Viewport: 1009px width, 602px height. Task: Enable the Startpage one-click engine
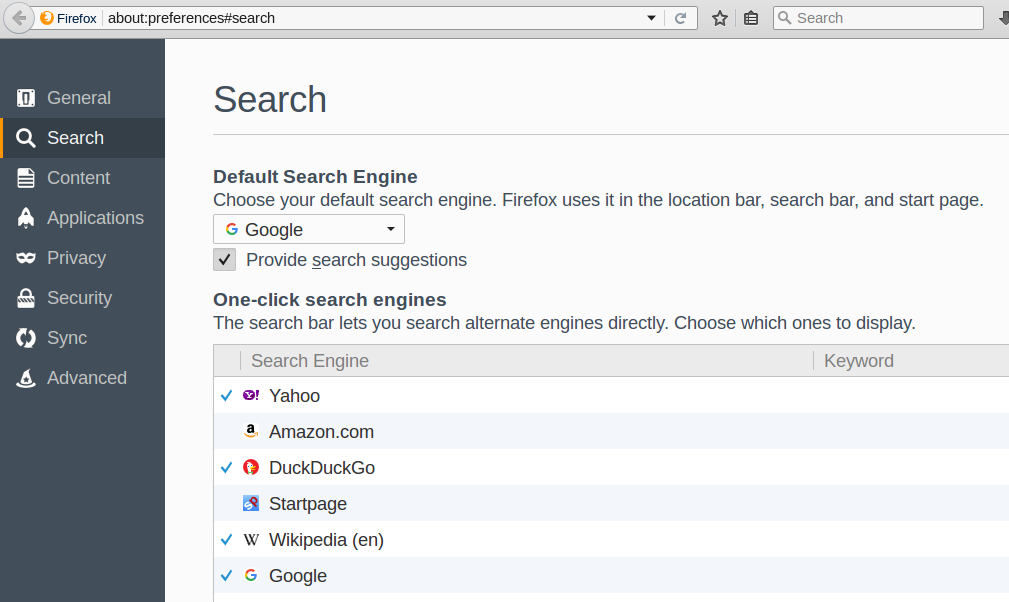[x=227, y=504]
